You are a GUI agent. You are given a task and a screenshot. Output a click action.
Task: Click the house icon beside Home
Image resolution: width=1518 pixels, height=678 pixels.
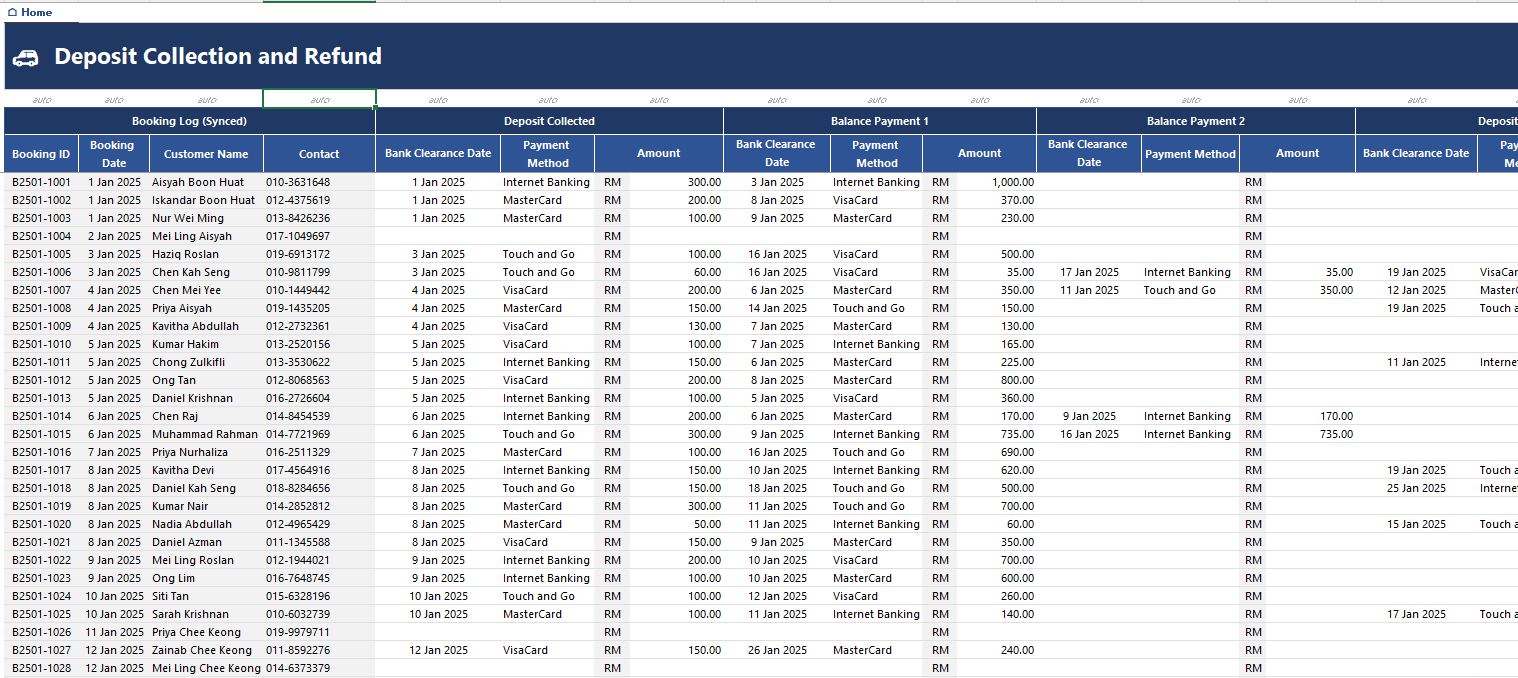(x=12, y=12)
